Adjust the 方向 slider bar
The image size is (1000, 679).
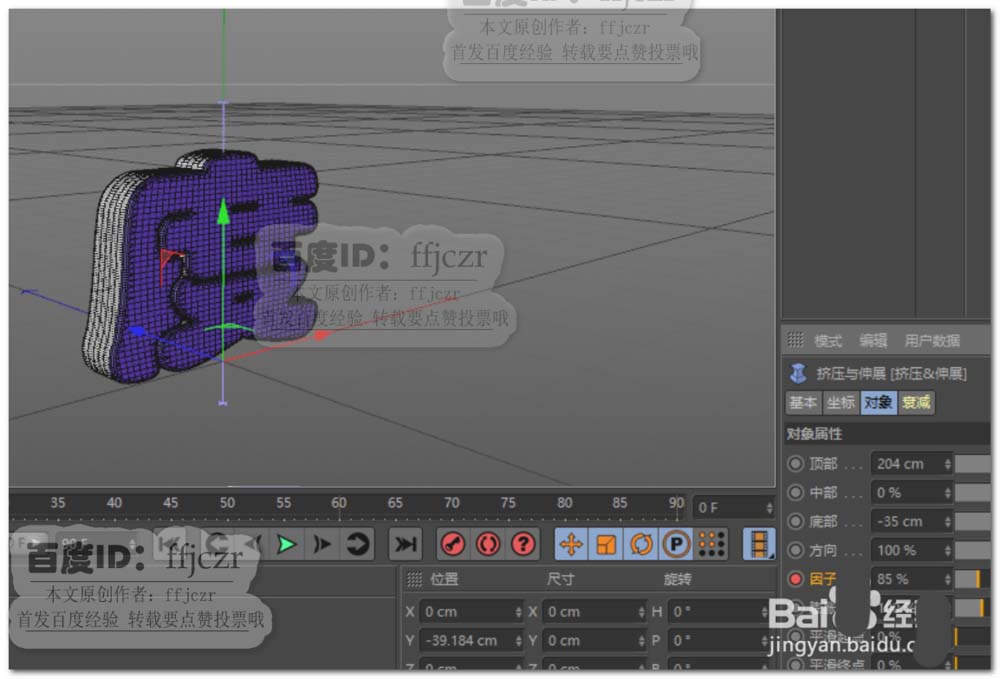(973, 550)
